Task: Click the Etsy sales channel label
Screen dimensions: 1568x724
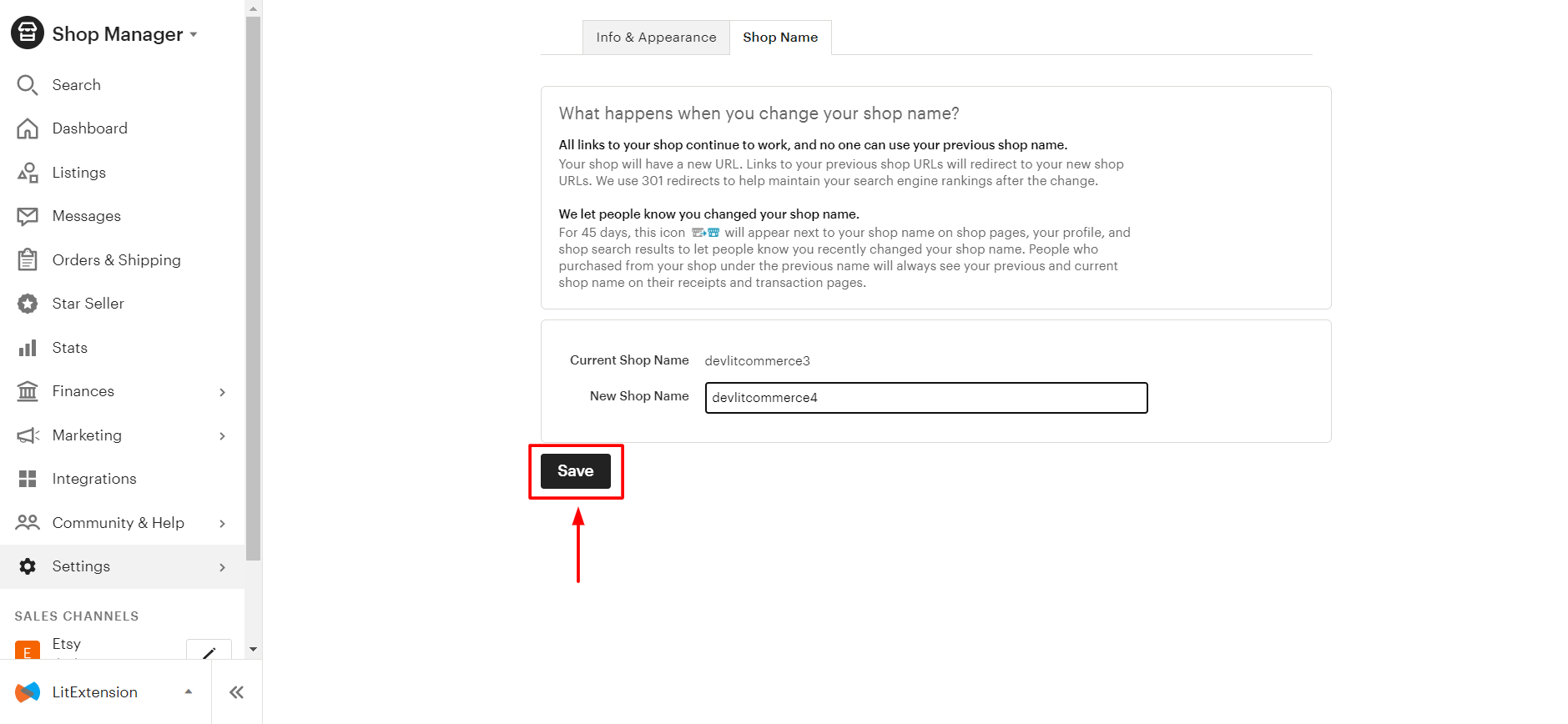Action: [67, 644]
